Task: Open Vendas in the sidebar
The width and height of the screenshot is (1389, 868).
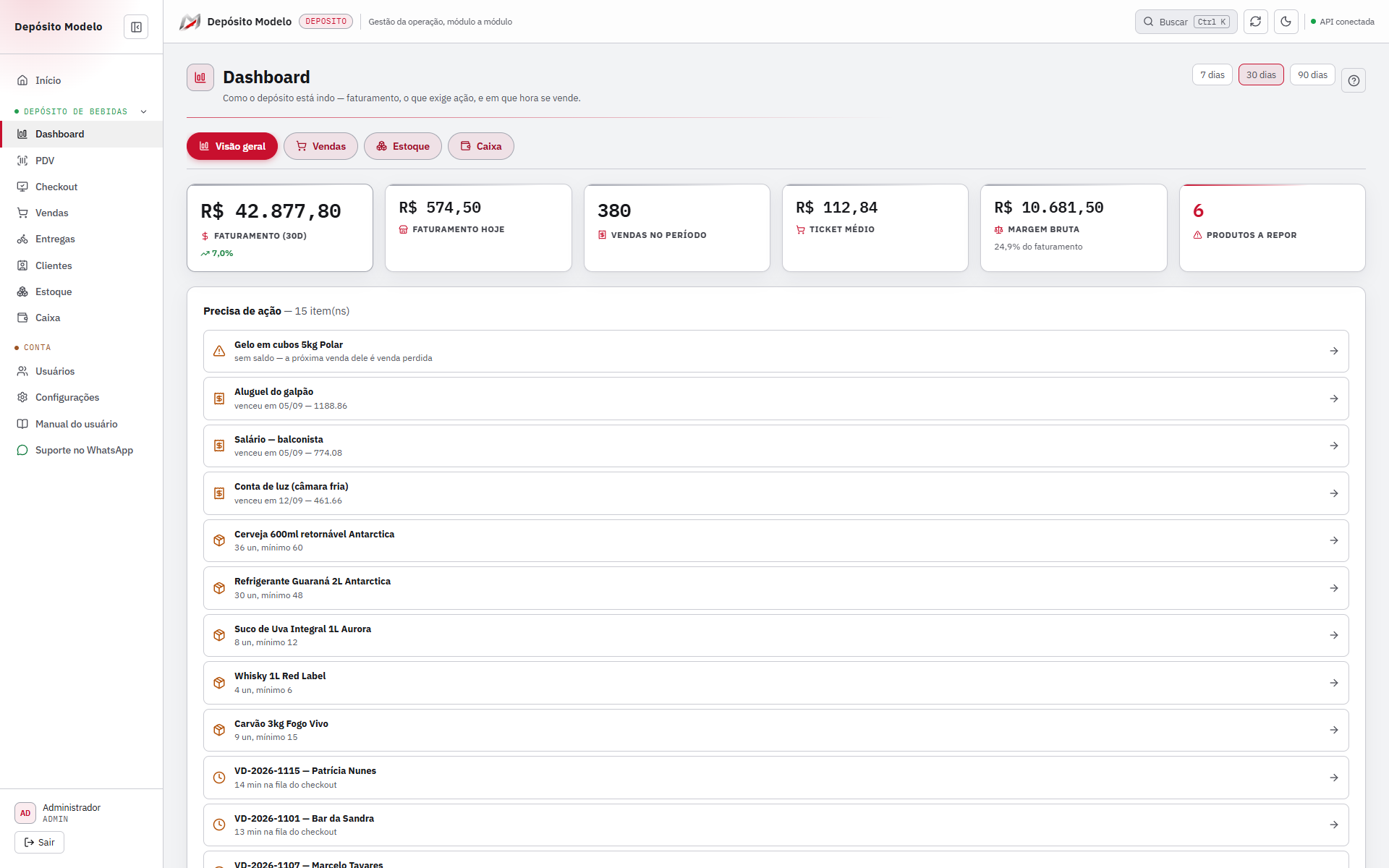Action: pos(81,213)
